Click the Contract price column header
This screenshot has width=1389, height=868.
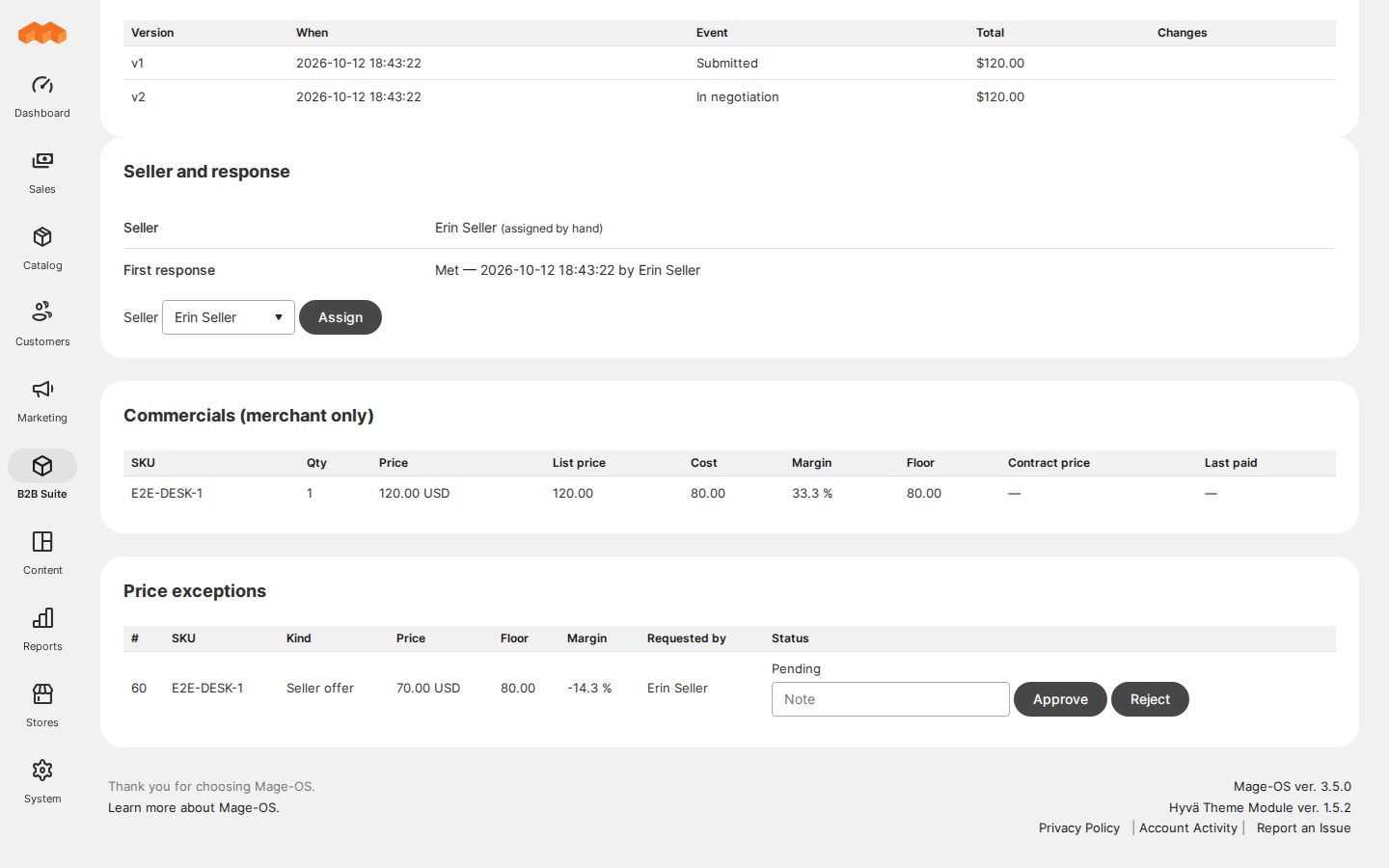coord(1049,463)
